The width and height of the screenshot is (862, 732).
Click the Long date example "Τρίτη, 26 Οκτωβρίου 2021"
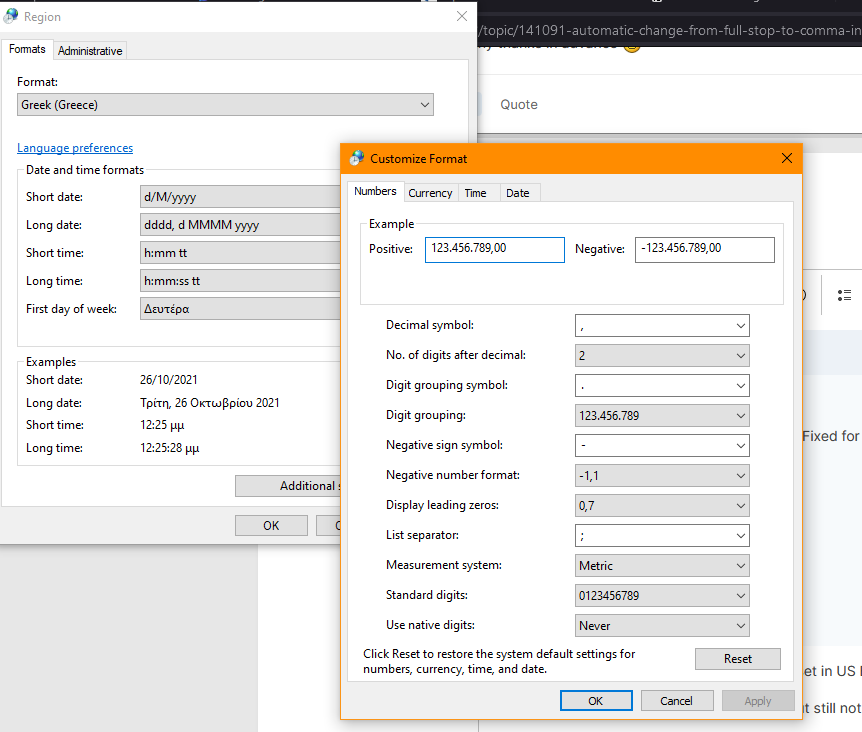point(209,403)
